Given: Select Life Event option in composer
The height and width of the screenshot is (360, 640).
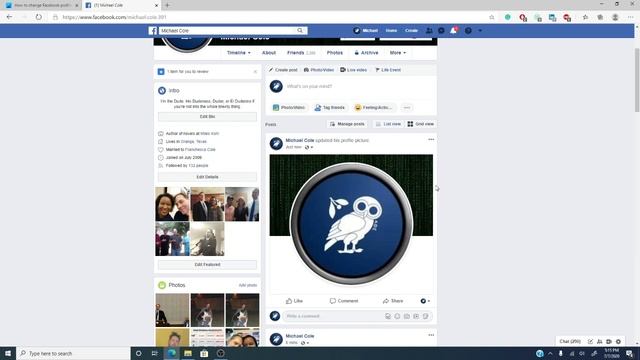Looking at the screenshot, I should [x=388, y=70].
